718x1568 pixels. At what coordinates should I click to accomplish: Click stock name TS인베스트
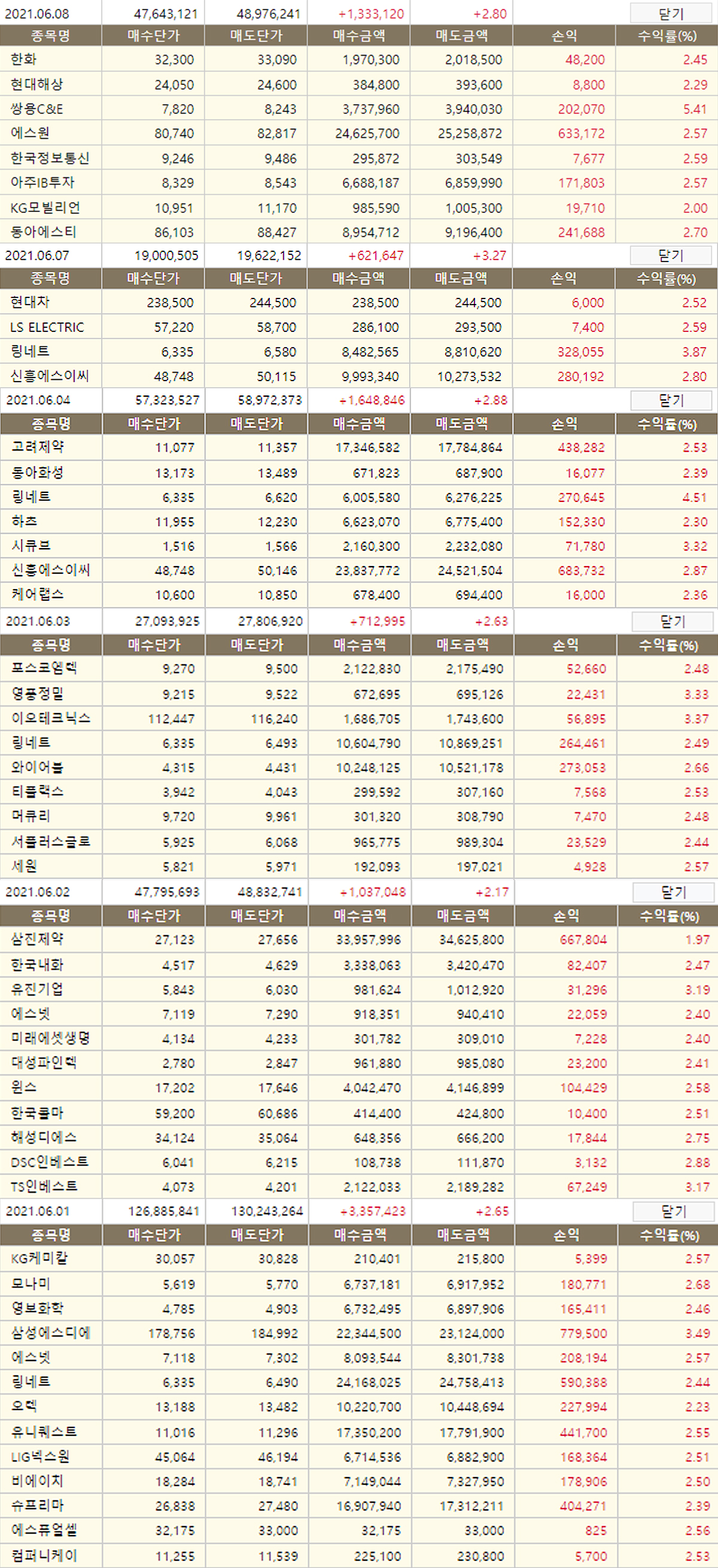pos(44,1187)
